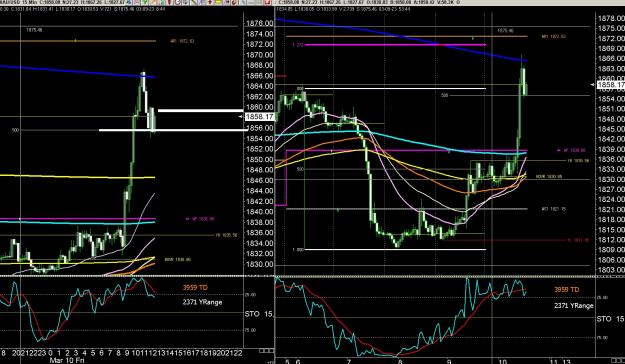Click the 1875.46 level label on right chart

tap(505, 30)
